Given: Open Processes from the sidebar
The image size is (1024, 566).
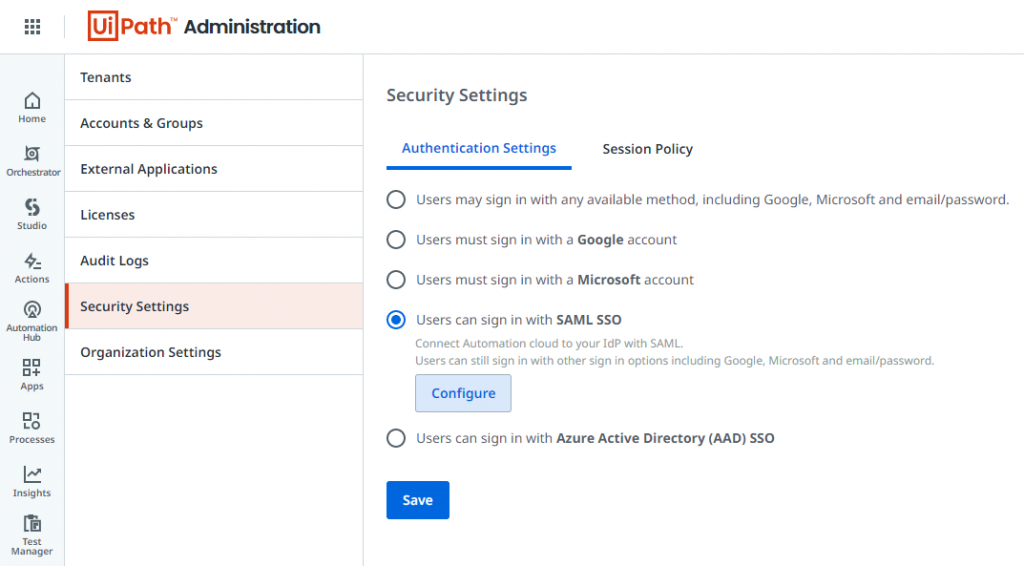Looking at the screenshot, I should (32, 428).
